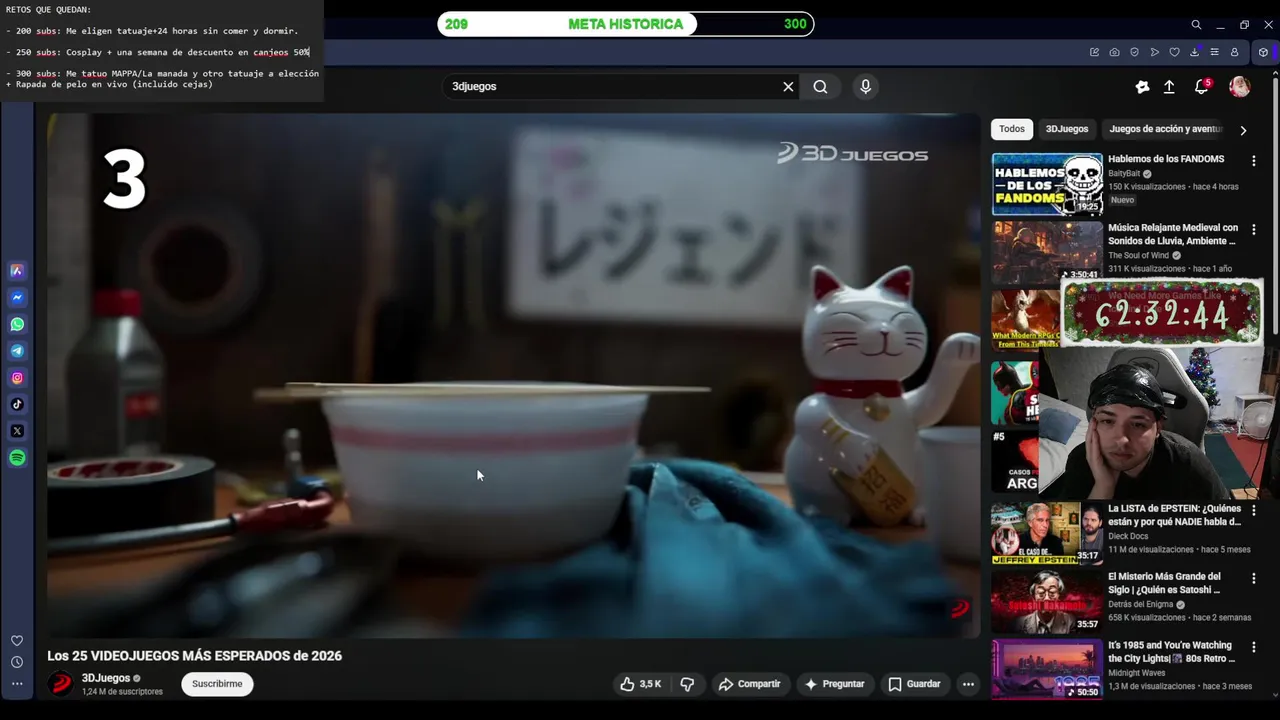Image resolution: width=1280 pixels, height=720 pixels.
Task: Open Instagram from the sidebar
Action: click(x=17, y=378)
